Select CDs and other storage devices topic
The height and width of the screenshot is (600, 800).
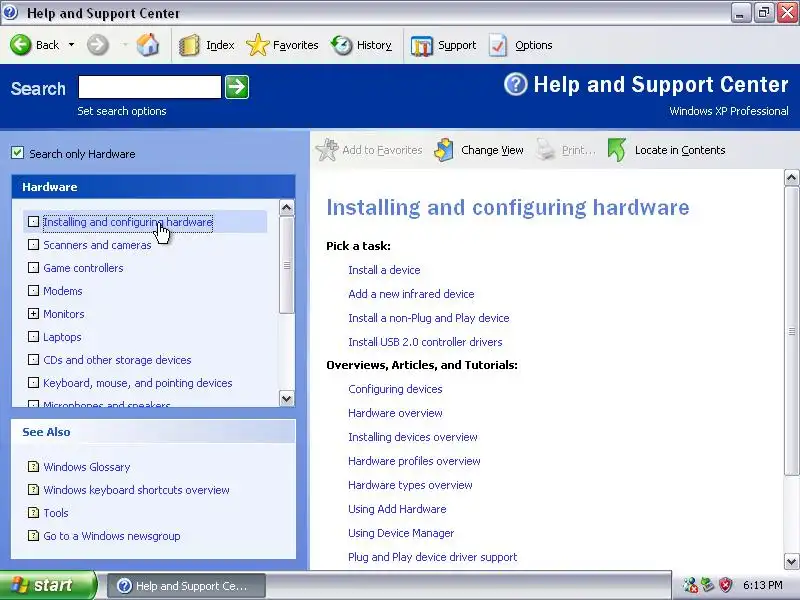tap(117, 360)
